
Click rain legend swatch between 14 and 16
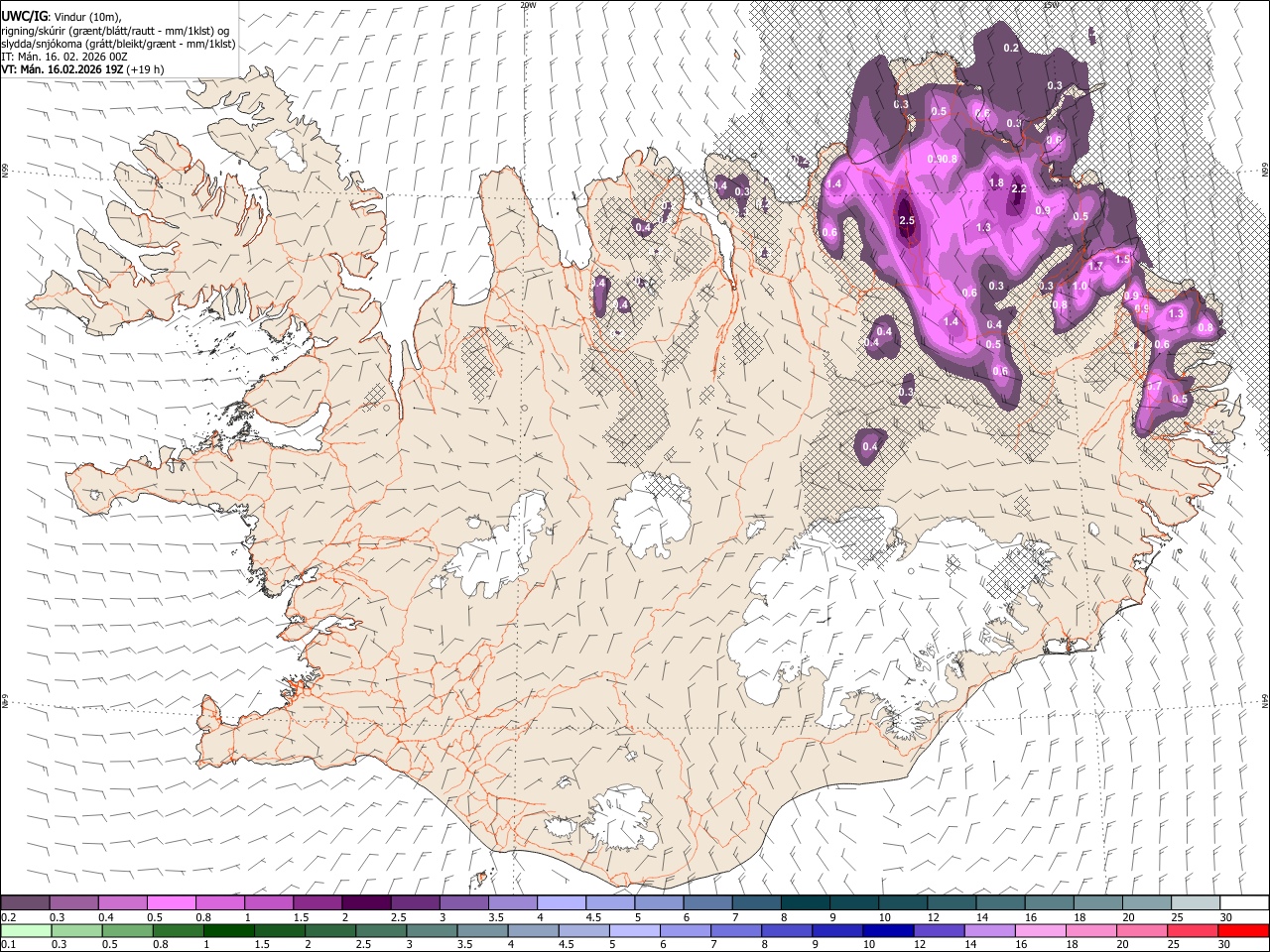coord(988,930)
